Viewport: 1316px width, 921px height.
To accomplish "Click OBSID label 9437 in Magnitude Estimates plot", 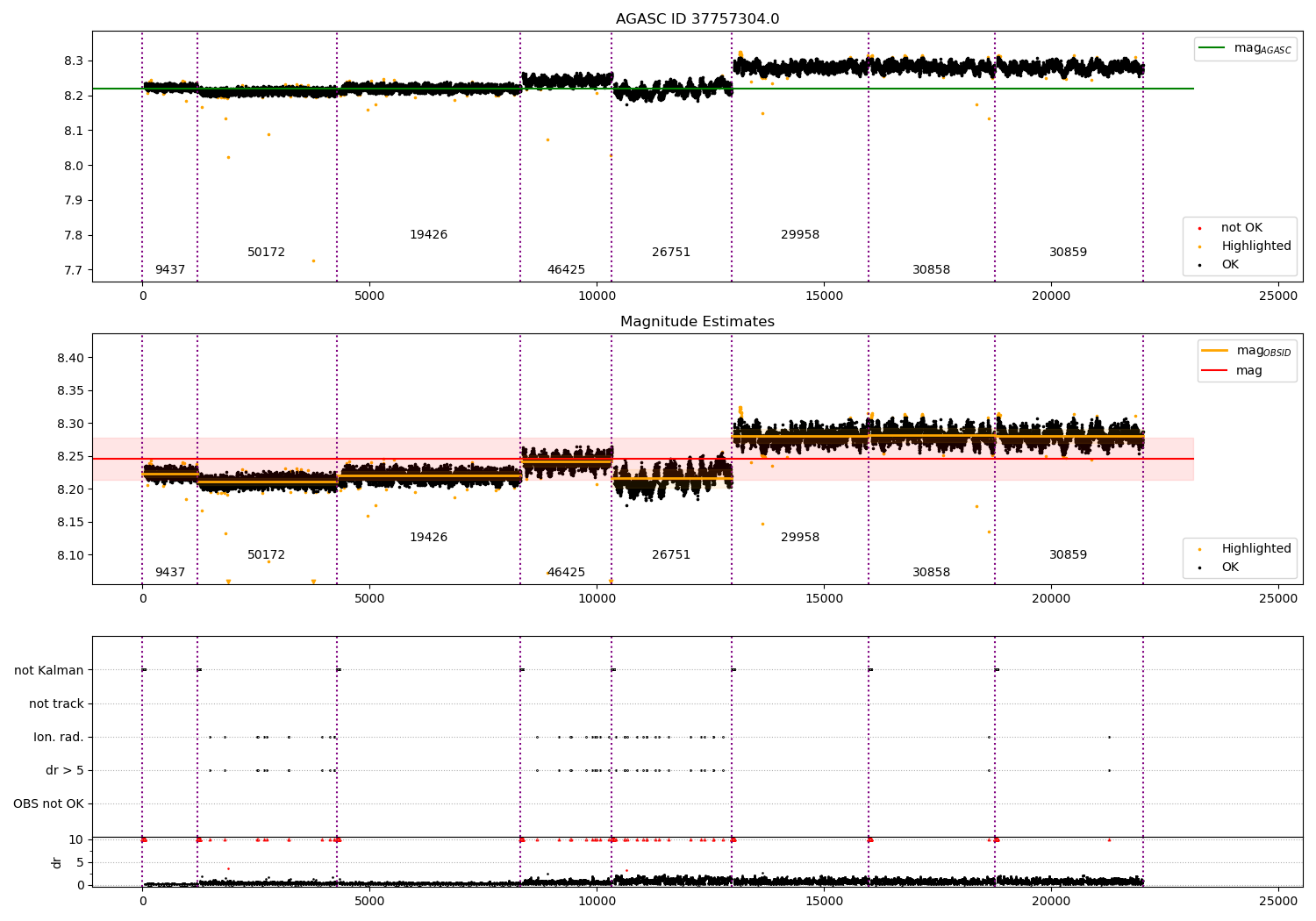I will pos(170,573).
